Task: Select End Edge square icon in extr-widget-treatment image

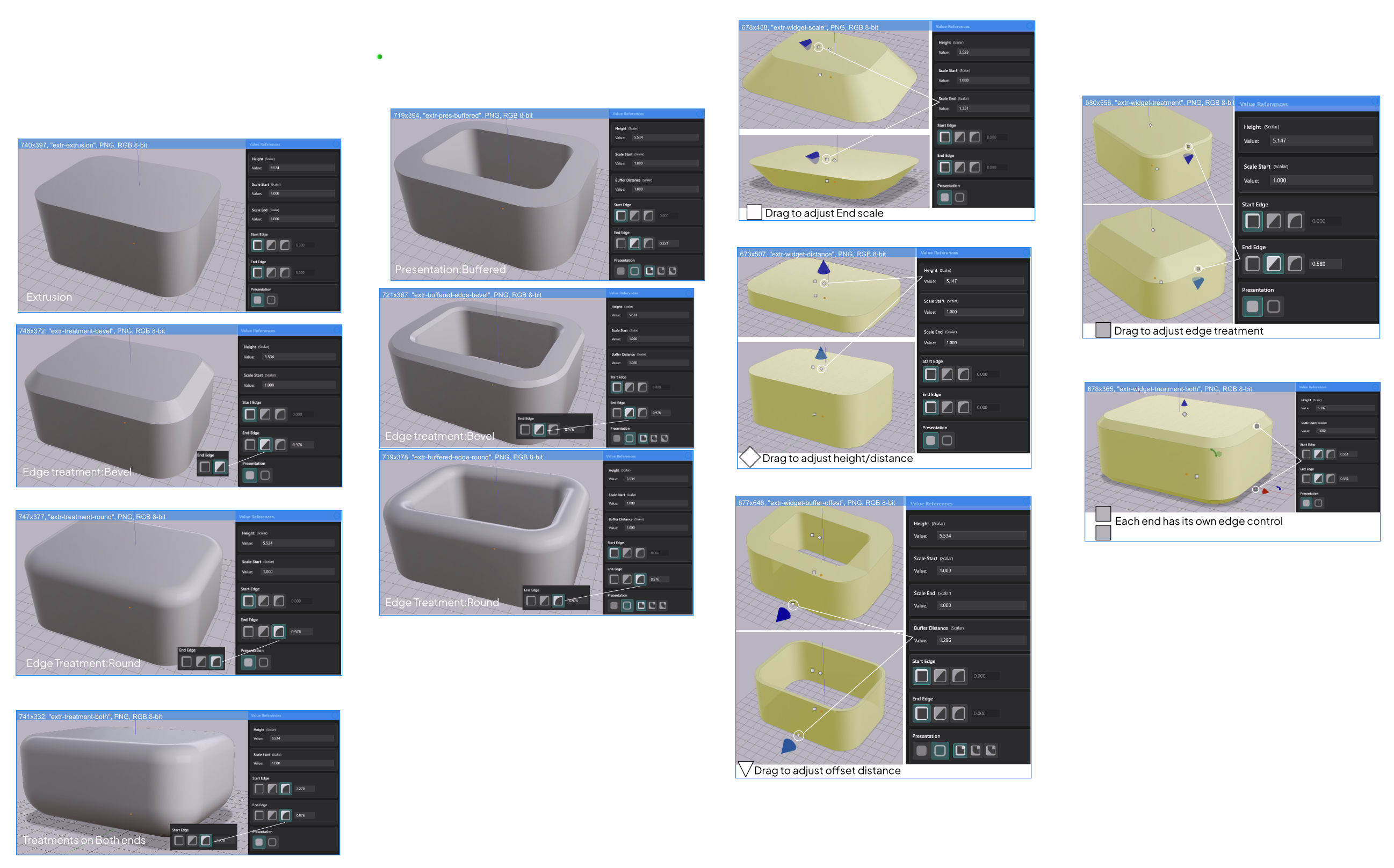Action: tap(1253, 264)
